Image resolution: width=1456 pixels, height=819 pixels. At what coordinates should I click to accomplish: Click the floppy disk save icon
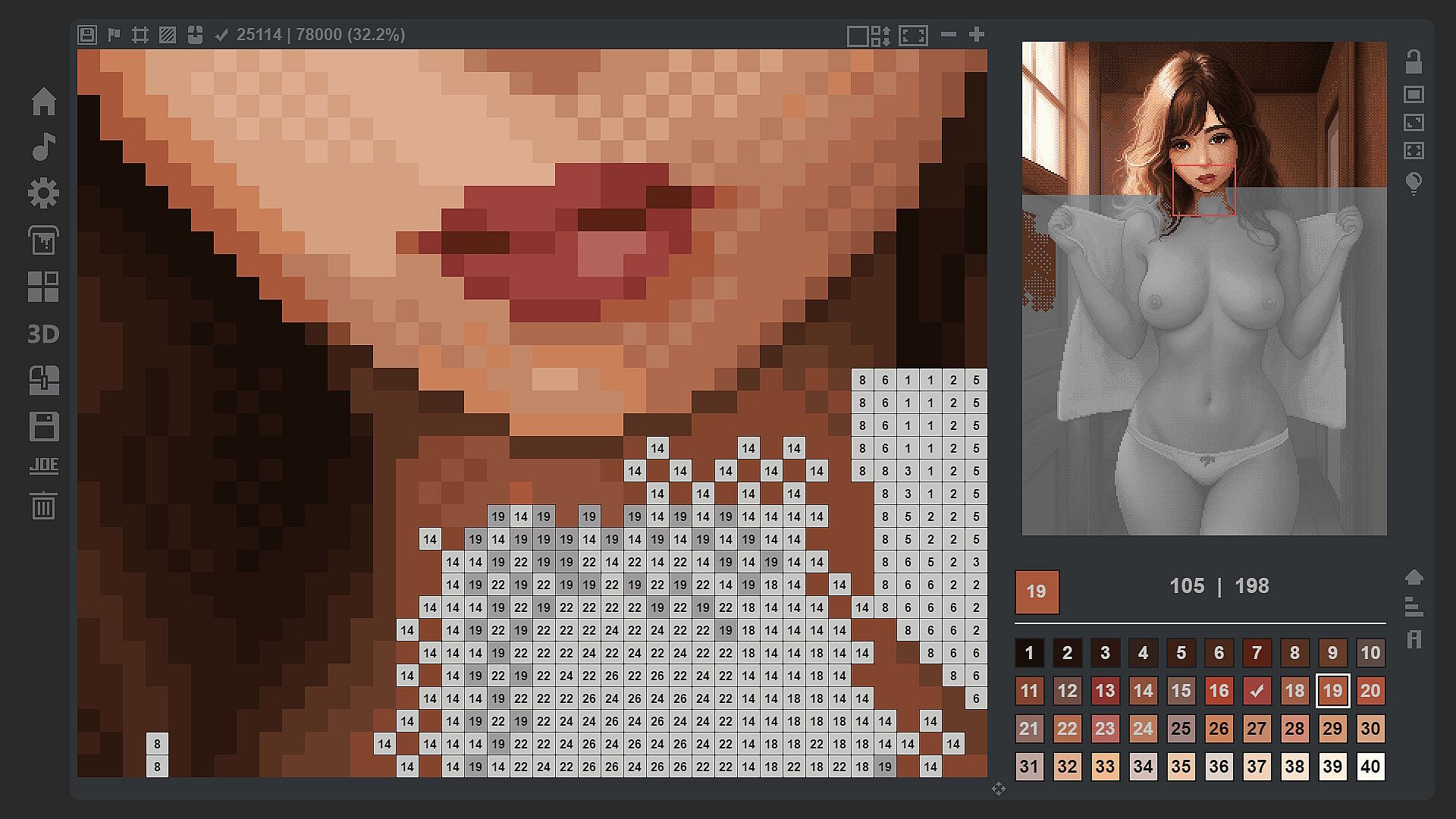click(x=43, y=427)
